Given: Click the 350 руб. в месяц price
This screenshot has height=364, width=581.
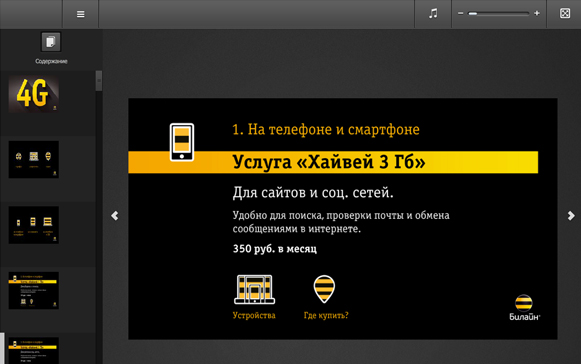Looking at the screenshot, I should pyautogui.click(x=275, y=249).
